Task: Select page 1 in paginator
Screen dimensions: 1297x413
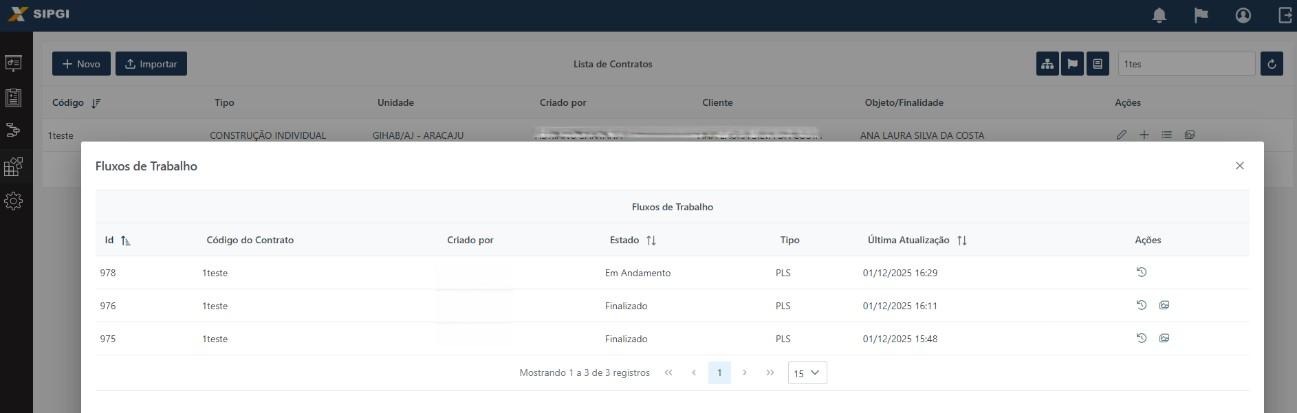Action: [719, 373]
